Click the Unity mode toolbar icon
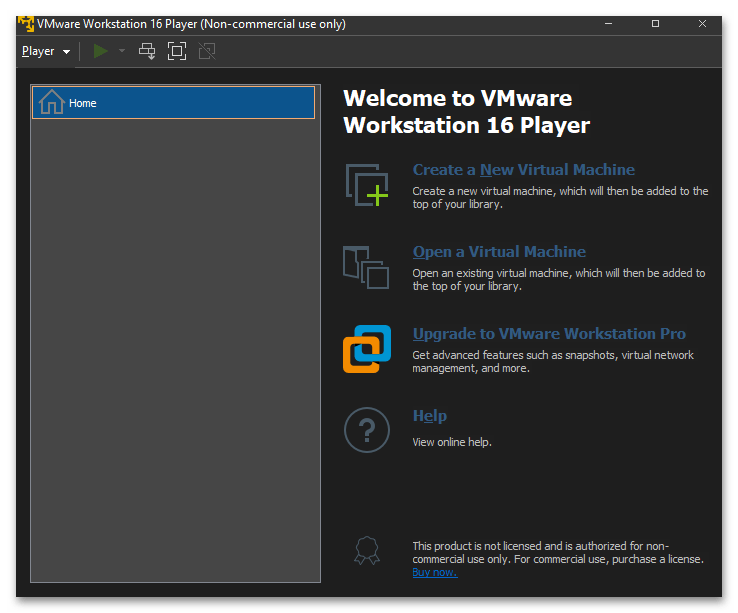The height and width of the screenshot is (613, 738). tap(207, 51)
